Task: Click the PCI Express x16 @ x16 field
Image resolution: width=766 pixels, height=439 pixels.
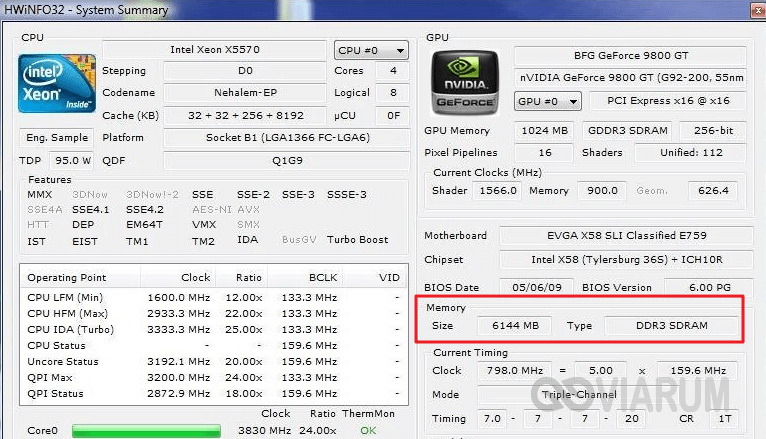Action: (x=668, y=101)
